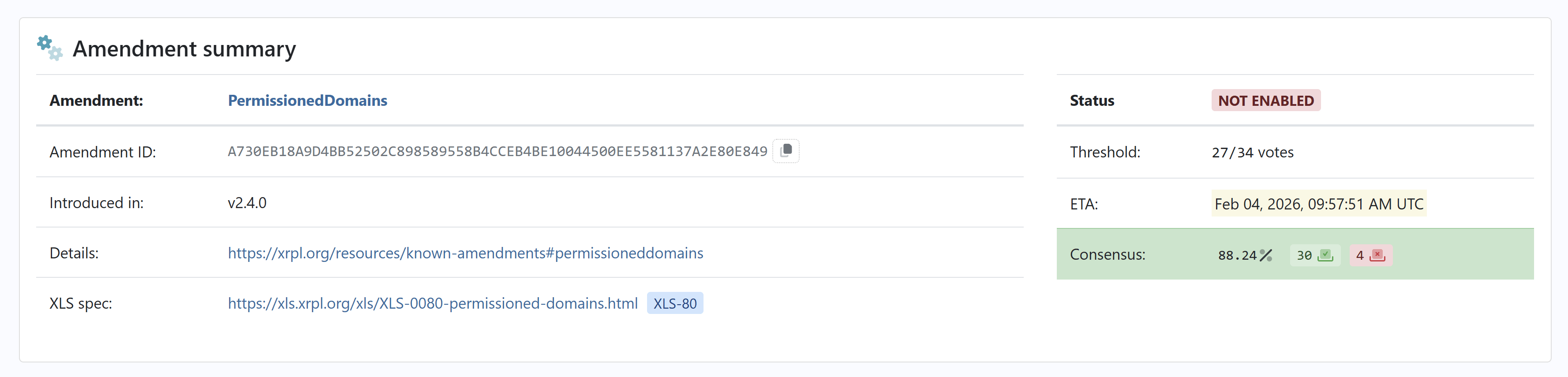Click the 30 yea votes count
The height and width of the screenshot is (377, 1568).
(x=1304, y=255)
